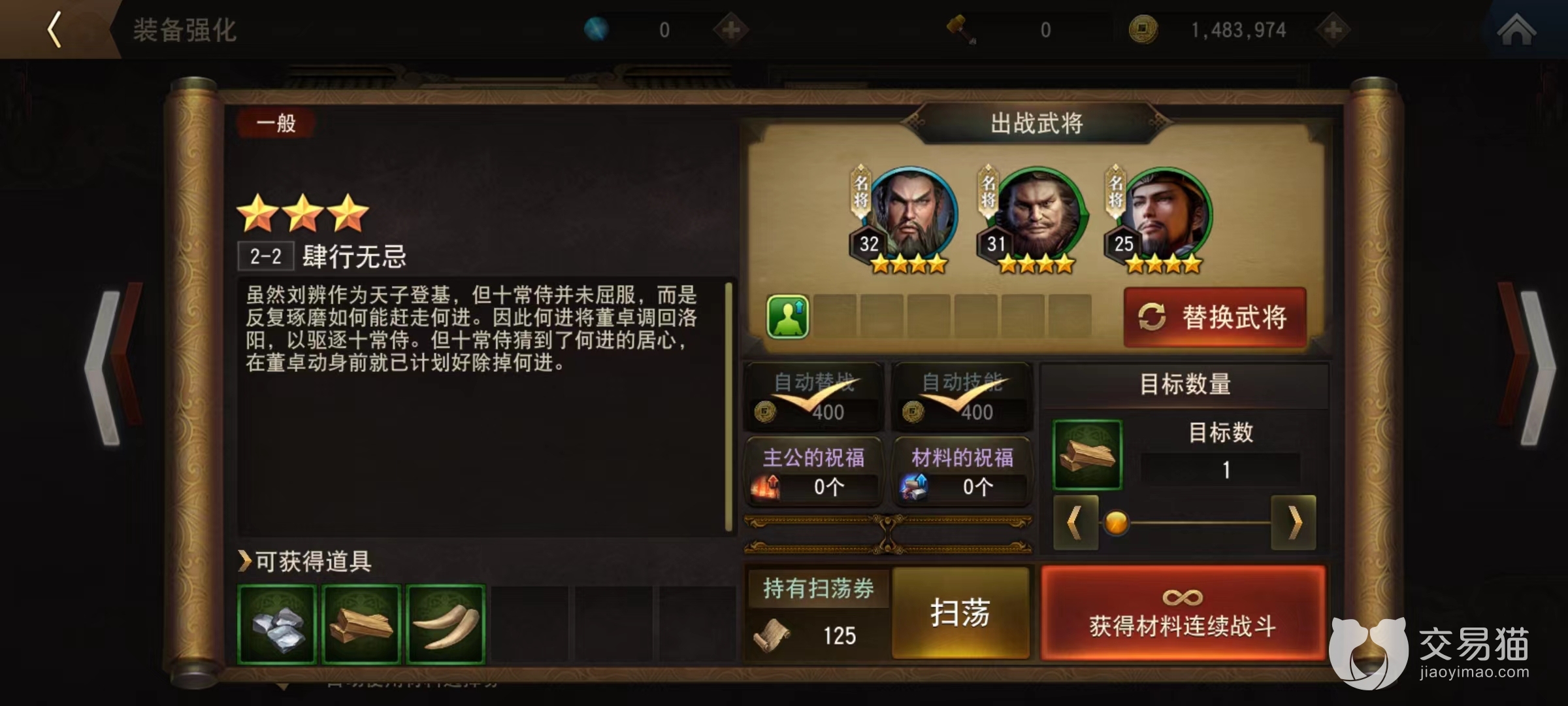This screenshot has width=1568, height=706.
Task: Toggle 自动替战 auto-substitute checkbox
Action: 814,397
